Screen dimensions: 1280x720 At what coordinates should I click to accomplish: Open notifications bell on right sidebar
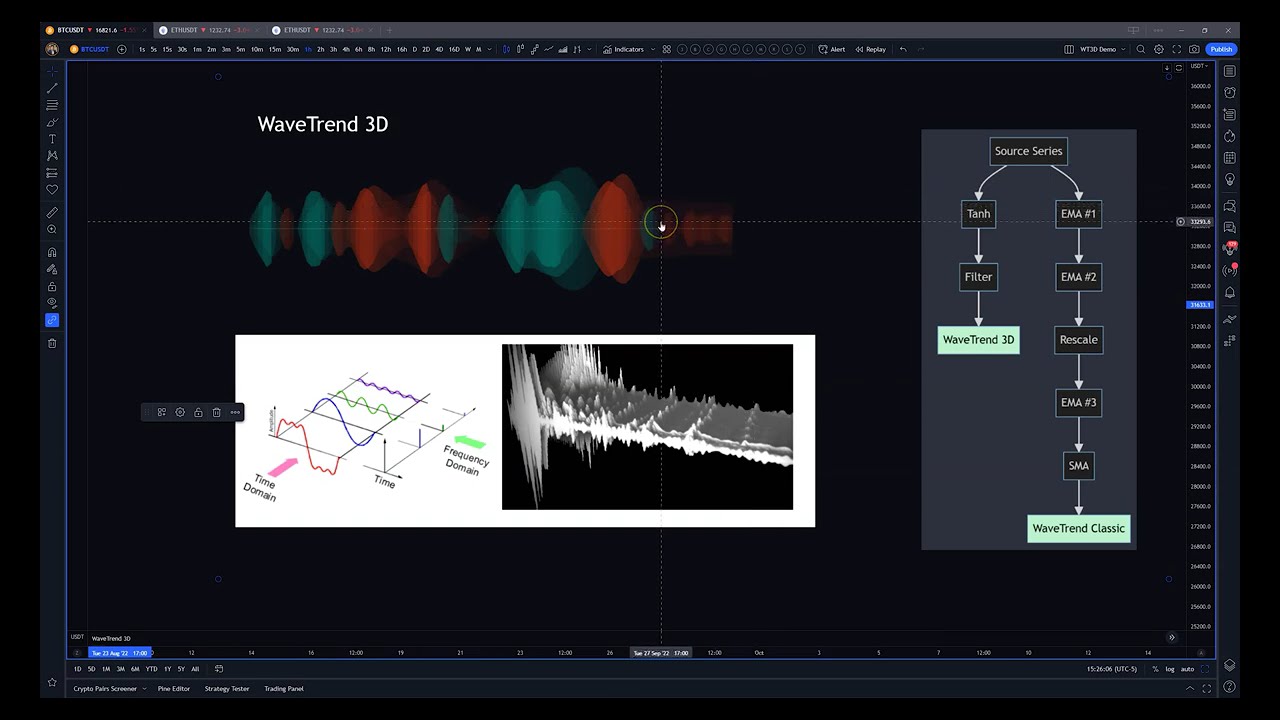point(1229,293)
